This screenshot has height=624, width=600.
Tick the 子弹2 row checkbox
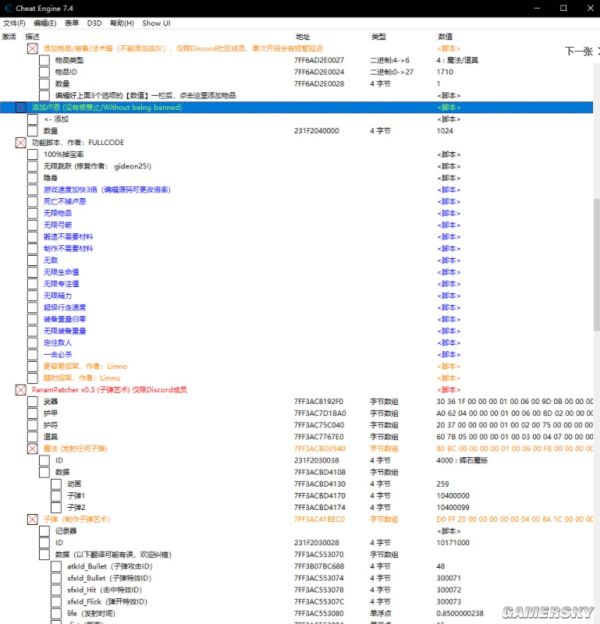[x=56, y=507]
